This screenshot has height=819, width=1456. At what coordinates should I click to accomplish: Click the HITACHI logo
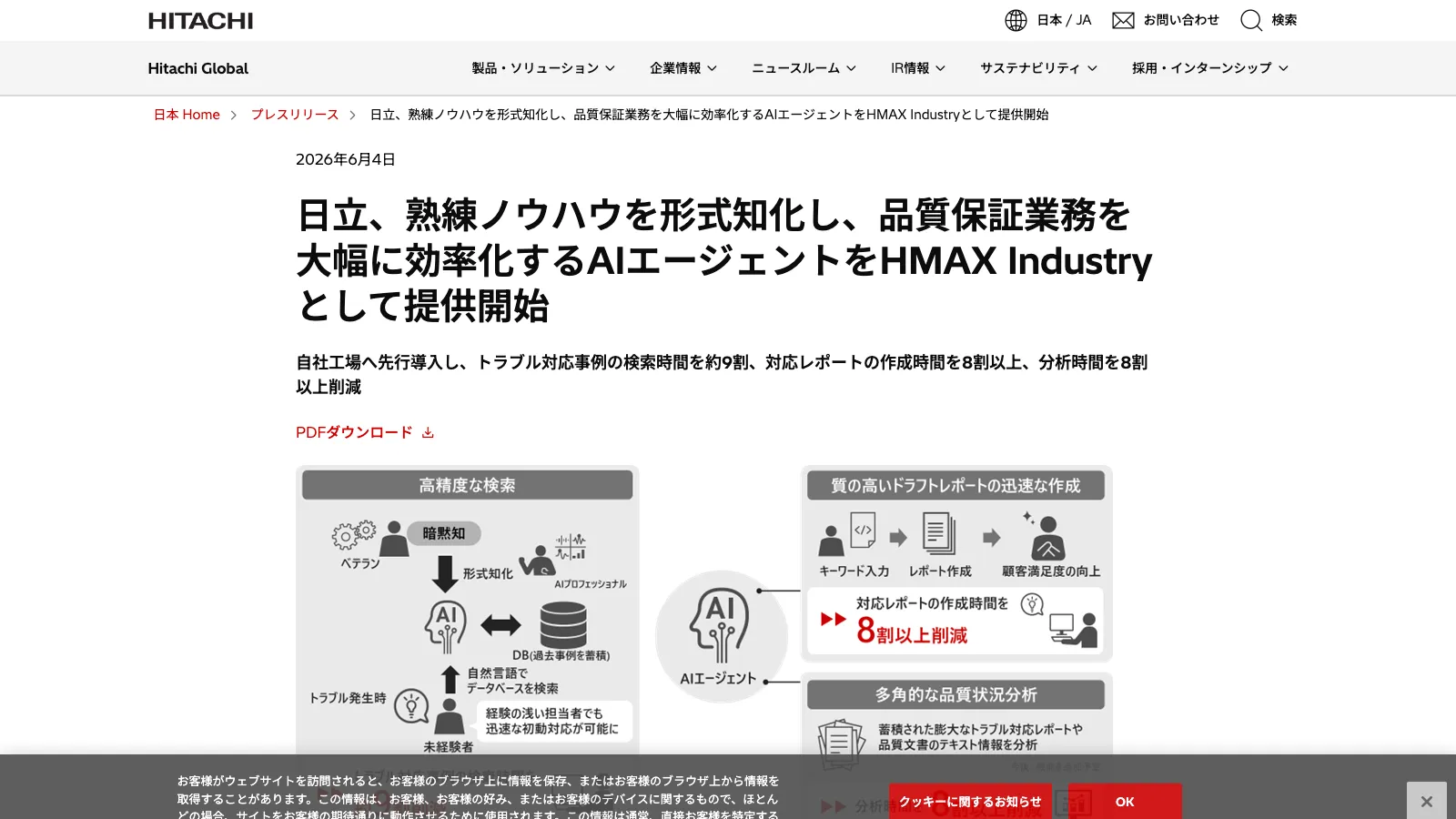pos(200,20)
